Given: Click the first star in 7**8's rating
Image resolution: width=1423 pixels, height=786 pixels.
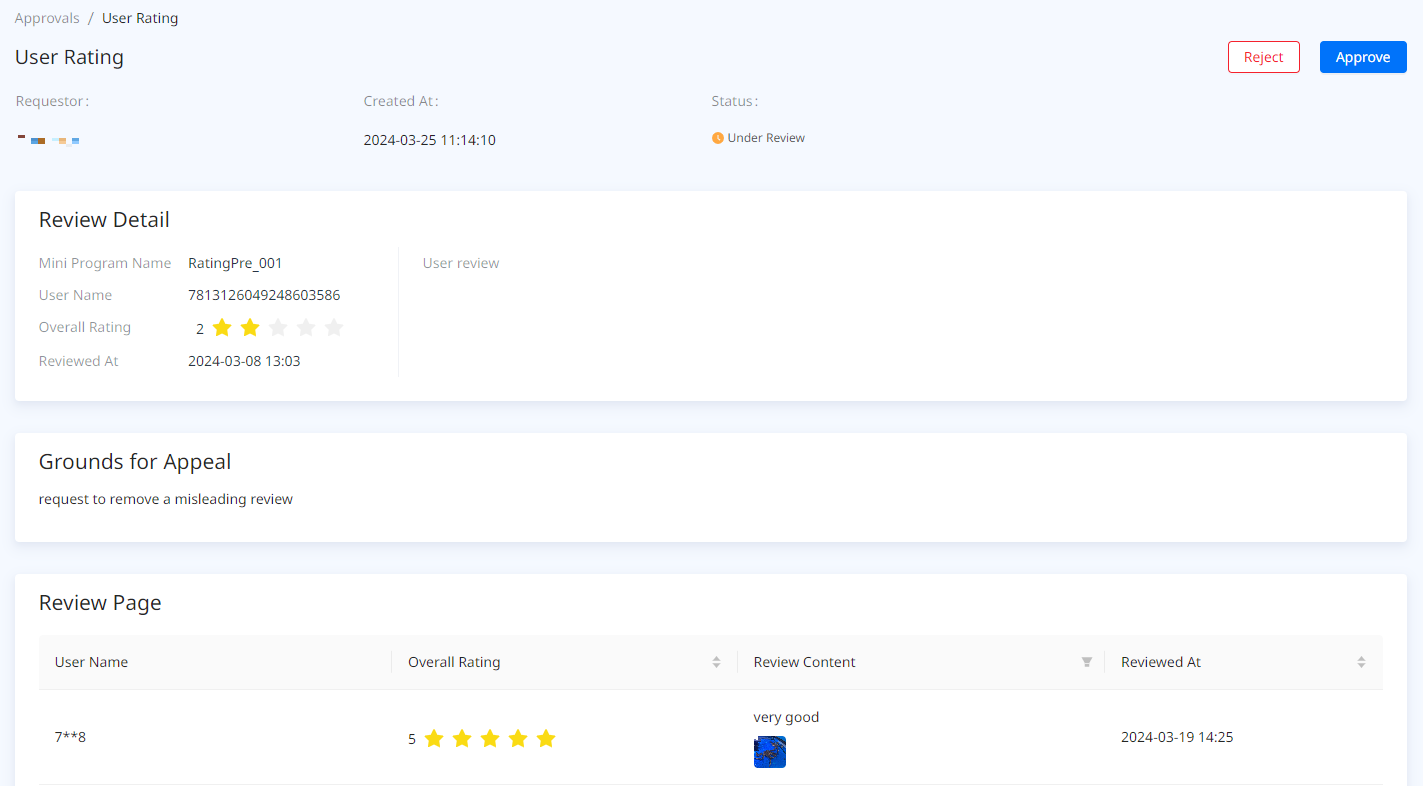Looking at the screenshot, I should point(433,739).
